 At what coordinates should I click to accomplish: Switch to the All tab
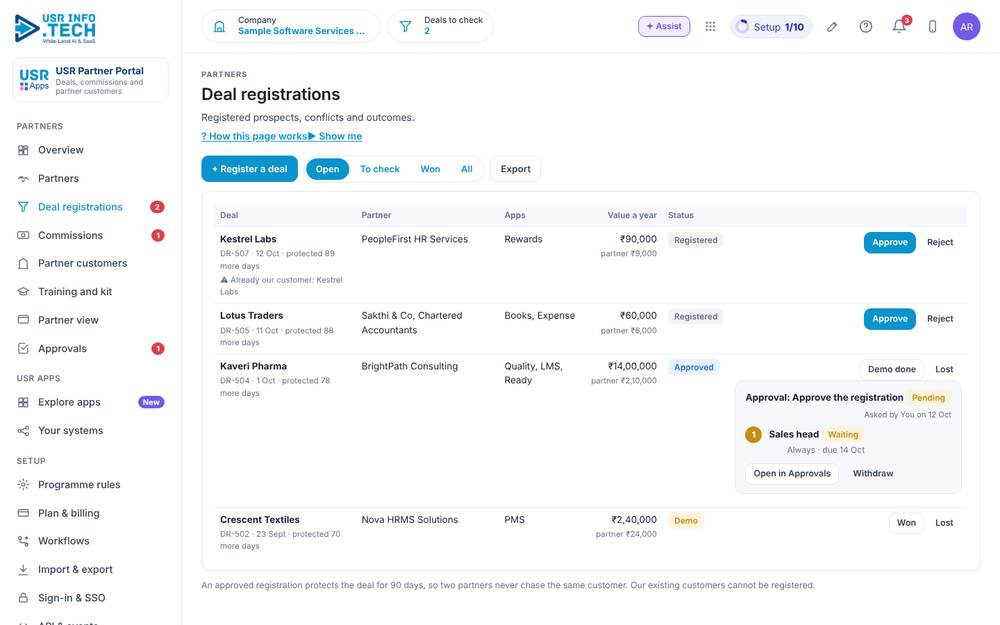point(467,169)
